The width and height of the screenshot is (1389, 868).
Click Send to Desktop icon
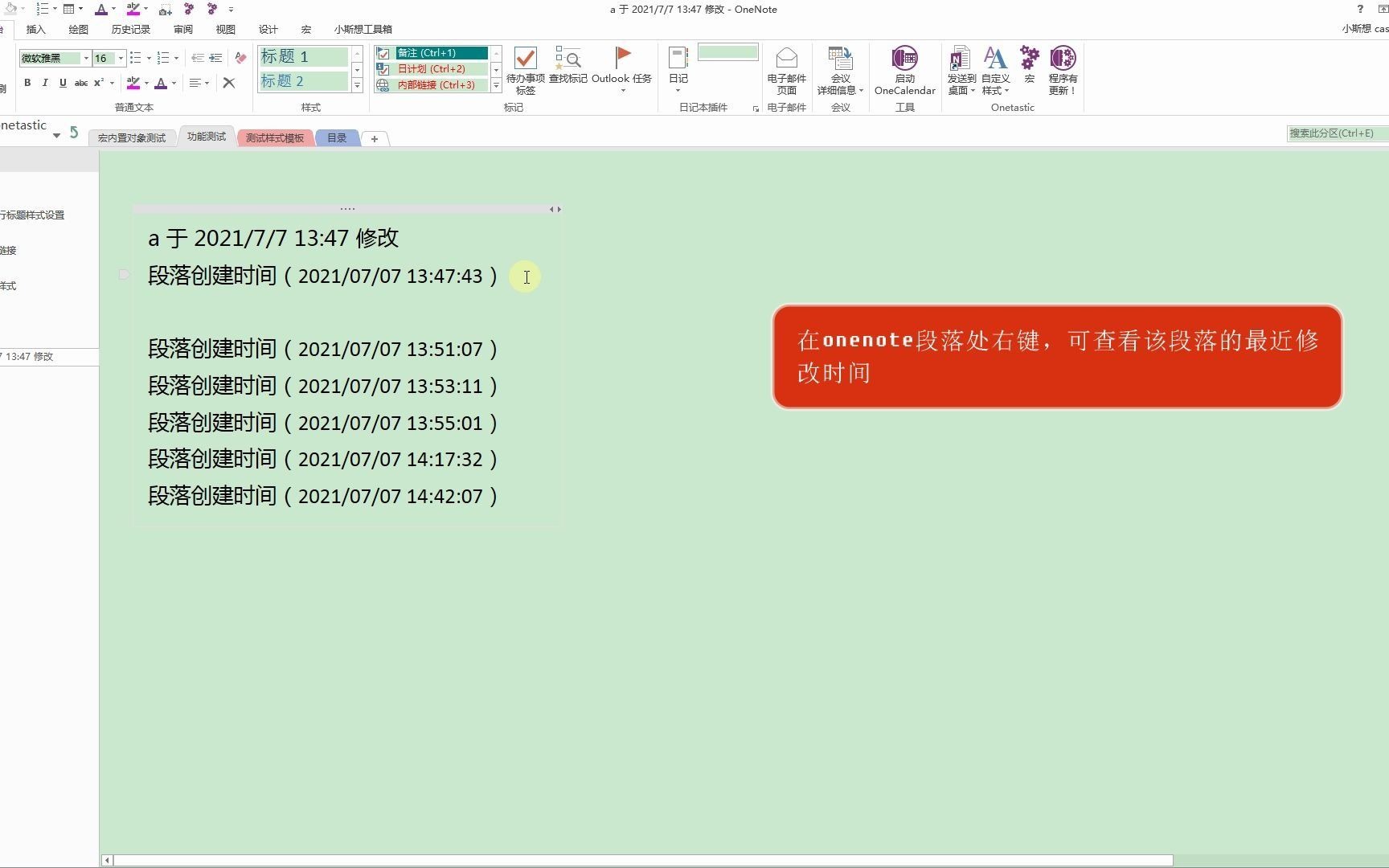click(961, 58)
